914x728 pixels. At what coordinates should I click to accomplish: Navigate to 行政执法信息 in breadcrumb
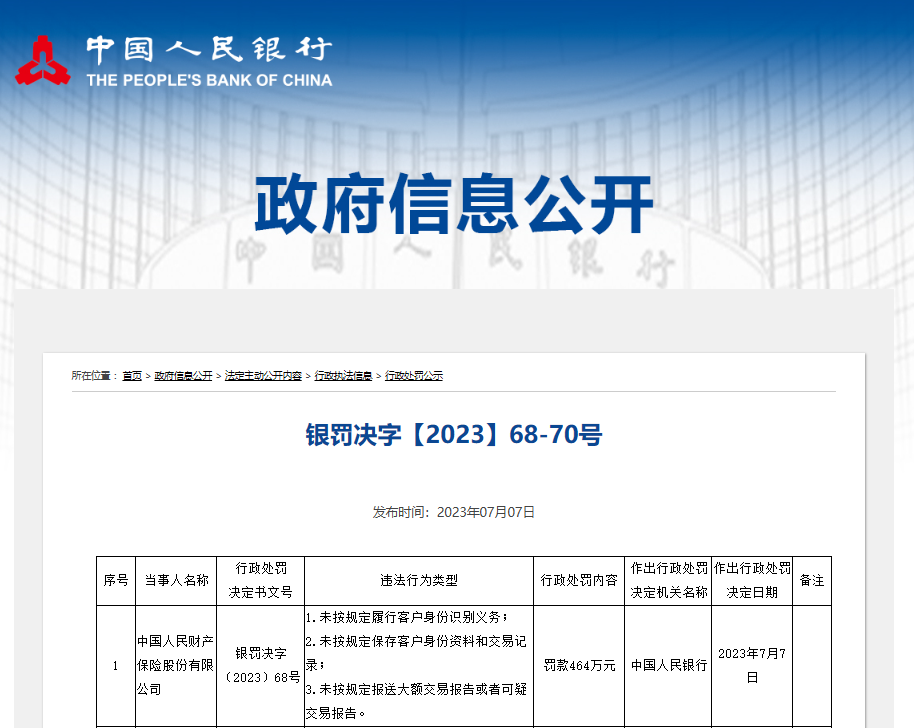(x=343, y=376)
